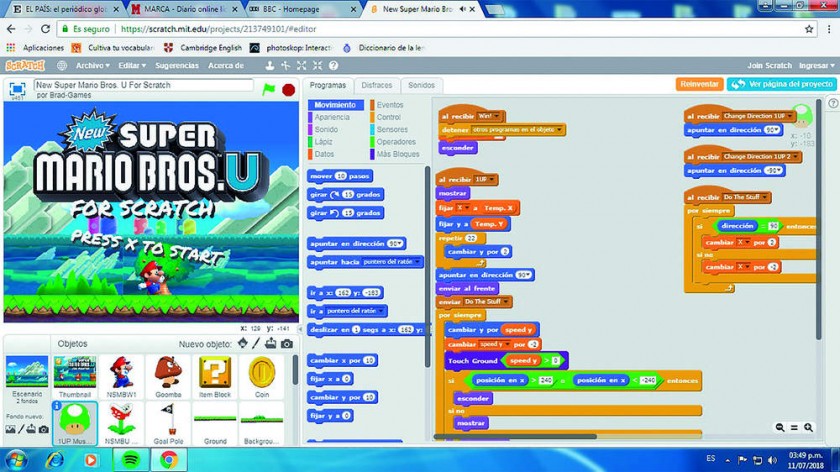
Task: Zoom in the scripts area
Action: tap(808, 427)
